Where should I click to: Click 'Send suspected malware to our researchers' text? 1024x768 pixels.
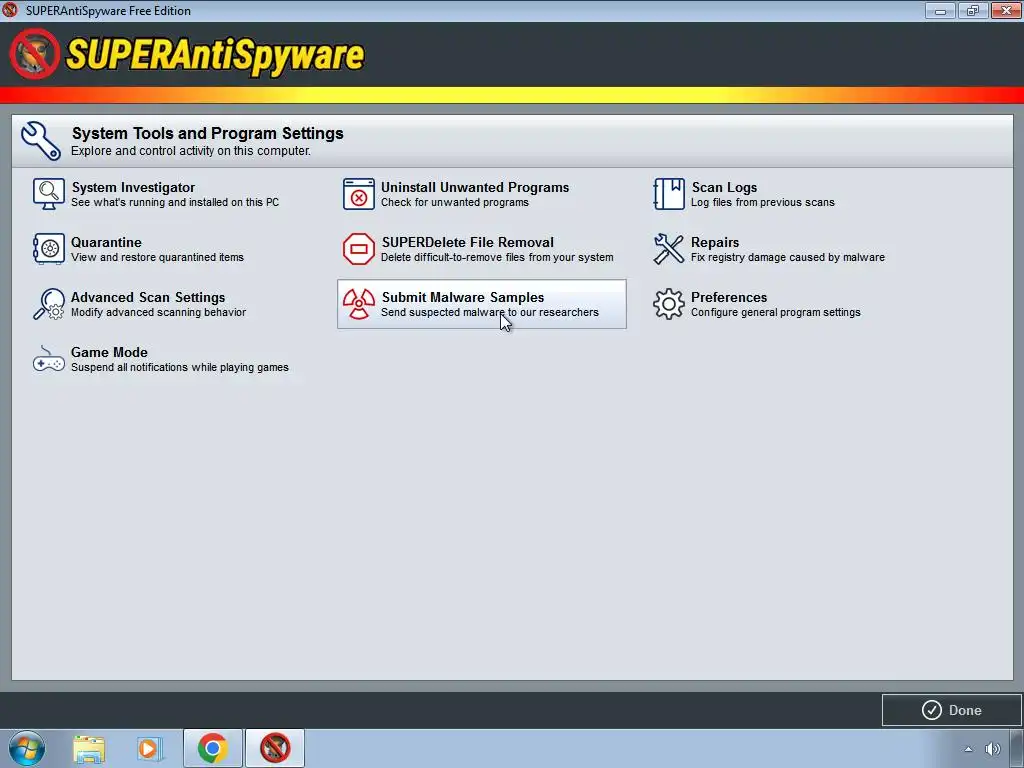click(x=490, y=312)
